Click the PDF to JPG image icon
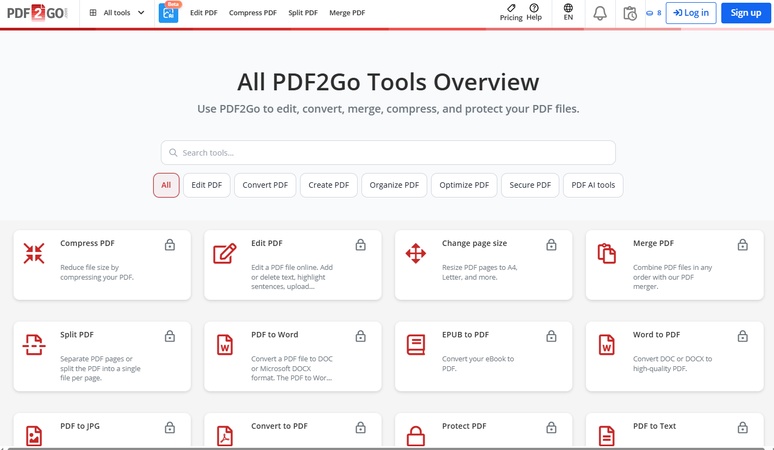The image size is (774, 450). click(x=34, y=436)
